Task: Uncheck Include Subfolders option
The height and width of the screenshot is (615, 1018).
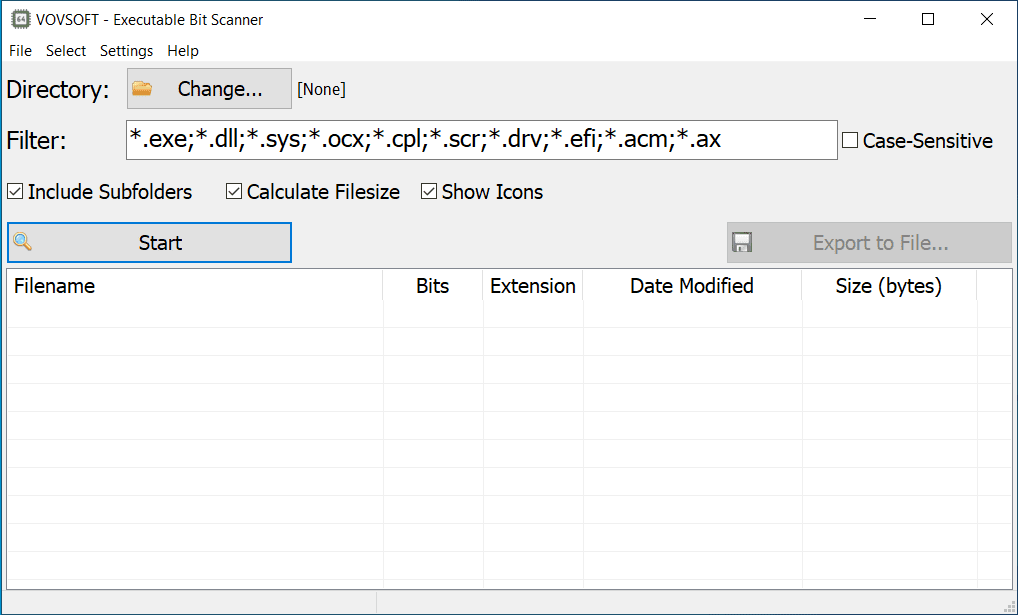Action: coord(16,192)
